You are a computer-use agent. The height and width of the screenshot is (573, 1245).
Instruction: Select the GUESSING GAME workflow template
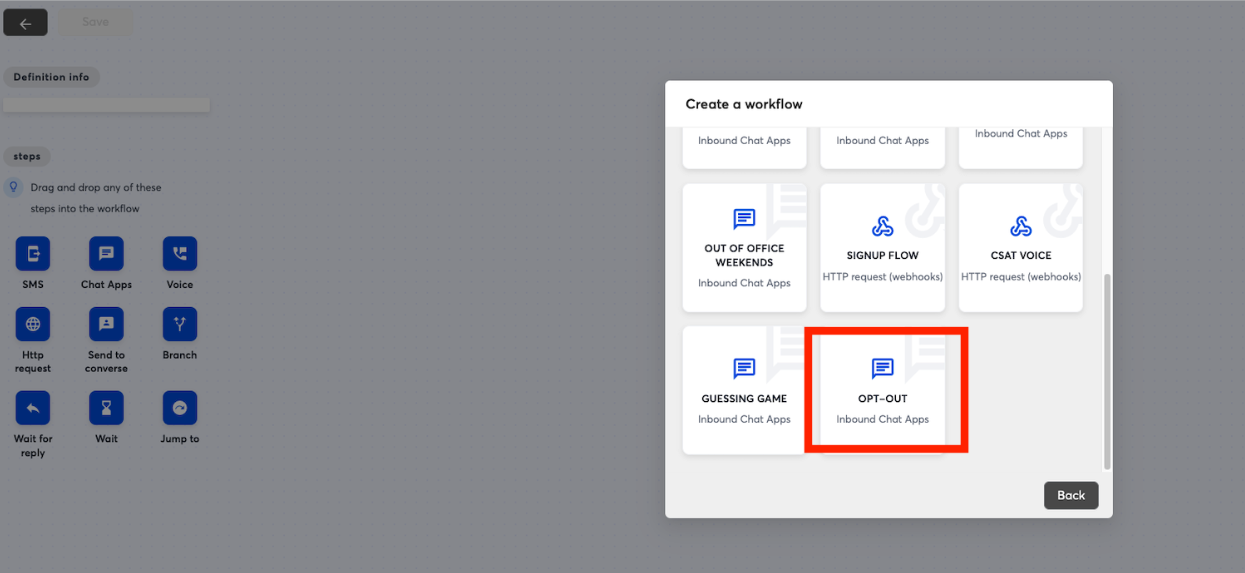click(x=744, y=390)
